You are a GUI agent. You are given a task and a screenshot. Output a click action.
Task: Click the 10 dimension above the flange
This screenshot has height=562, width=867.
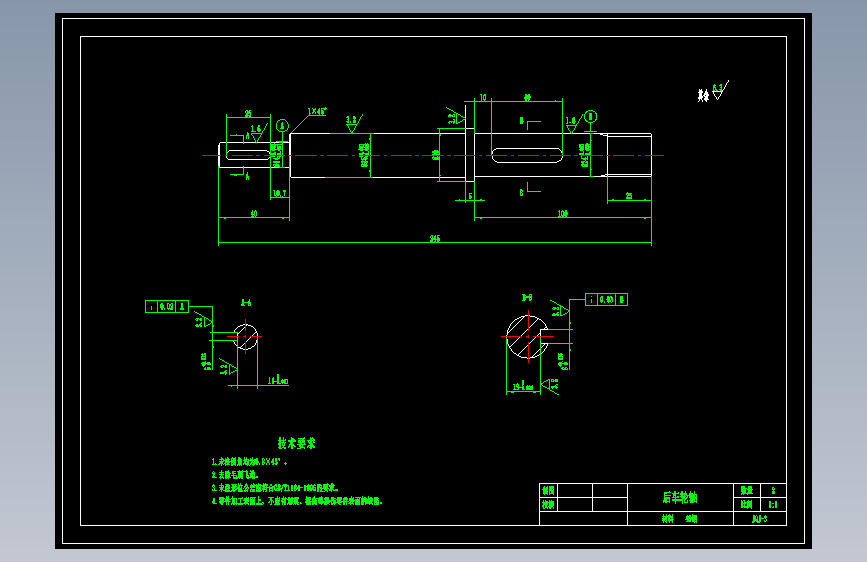(x=483, y=98)
